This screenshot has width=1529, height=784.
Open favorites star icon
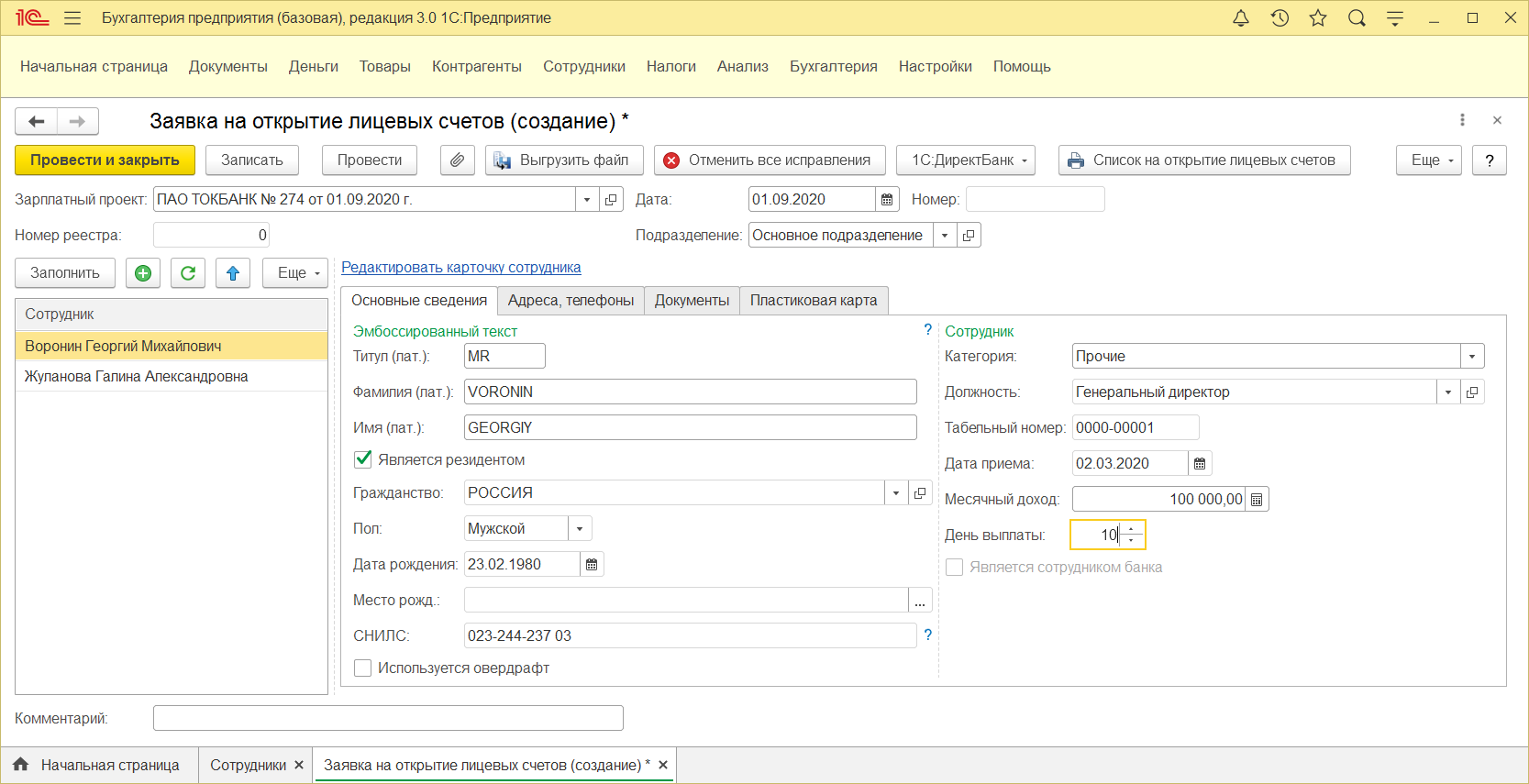tap(1318, 18)
